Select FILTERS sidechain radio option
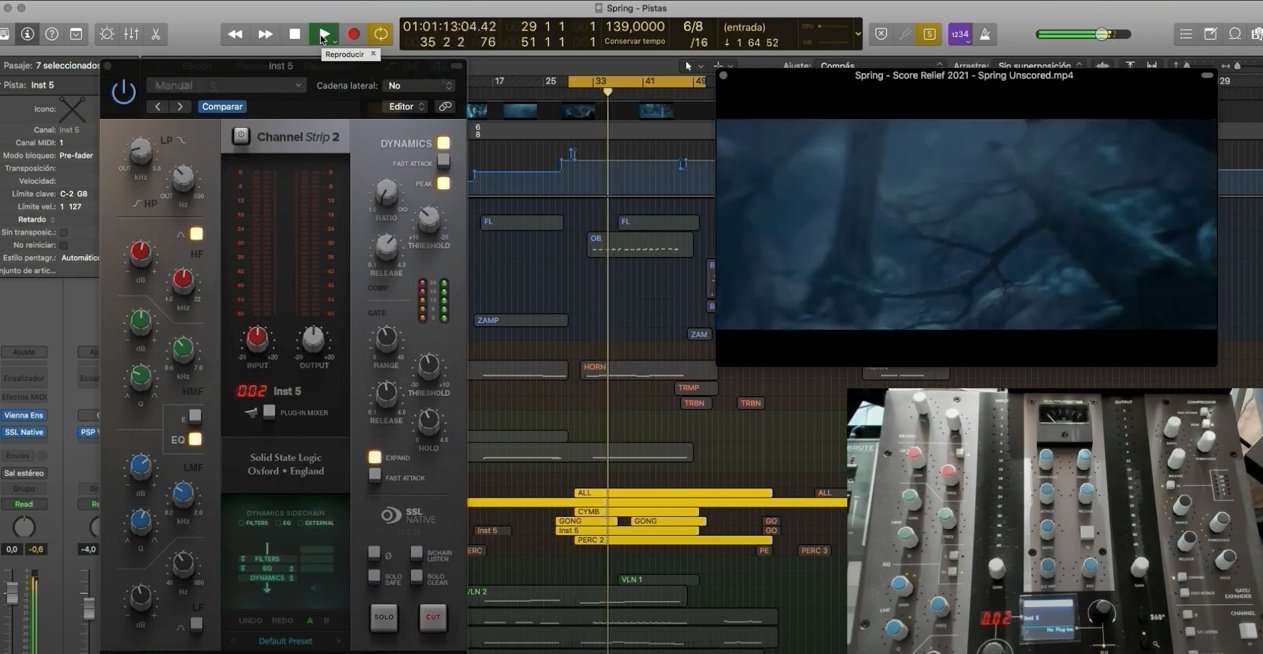This screenshot has width=1263, height=654. click(253, 523)
